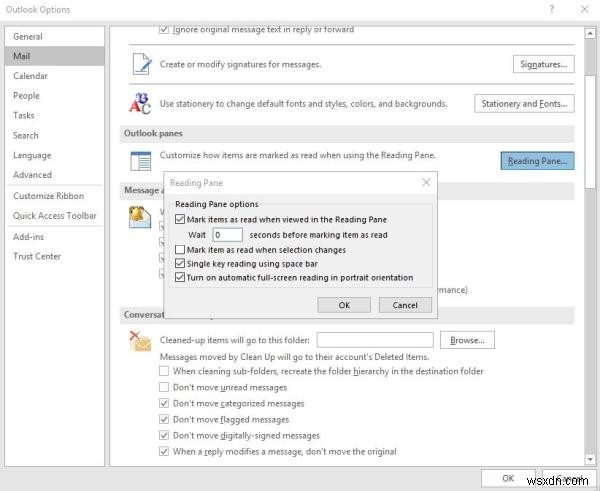The image size is (600, 491).
Task: Click the signature pen-and-paper icon
Action: [x=142, y=64]
